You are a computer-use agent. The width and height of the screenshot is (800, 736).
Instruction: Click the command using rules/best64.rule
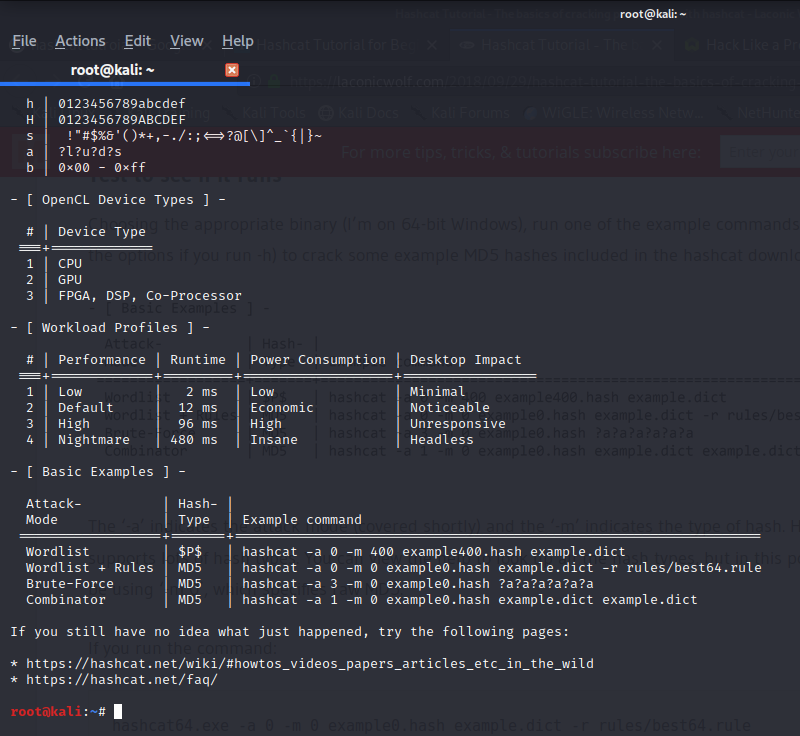502,568
